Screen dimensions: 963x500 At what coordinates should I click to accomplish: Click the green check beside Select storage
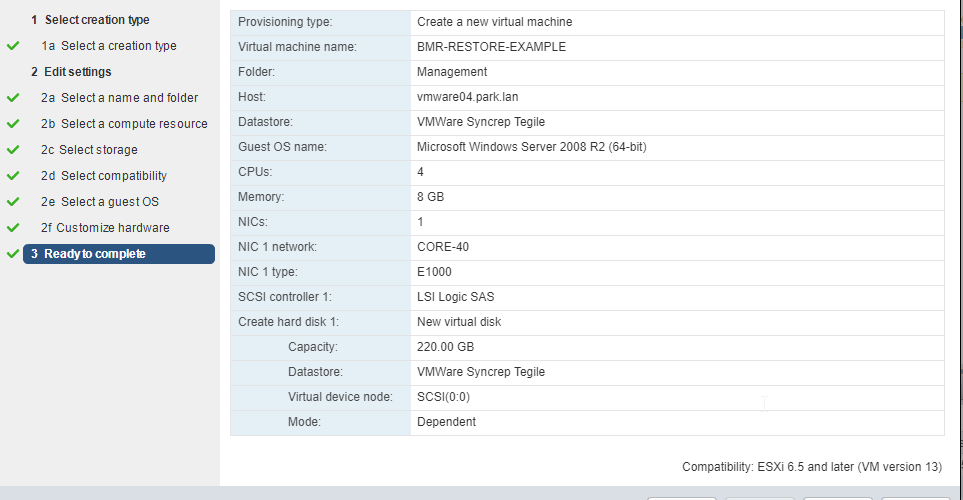click(x=13, y=150)
